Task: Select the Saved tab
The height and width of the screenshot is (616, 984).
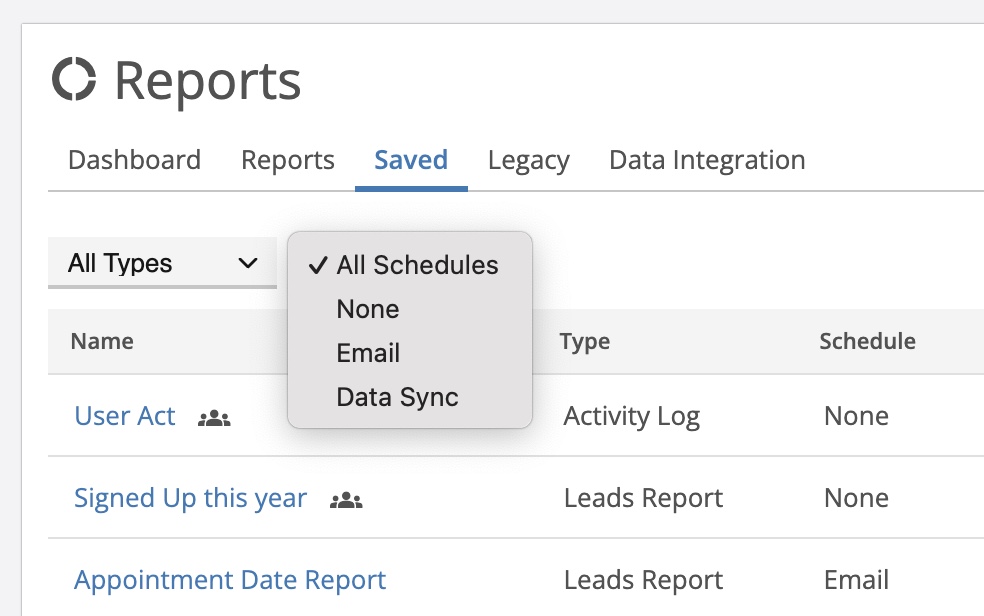Action: coord(411,160)
